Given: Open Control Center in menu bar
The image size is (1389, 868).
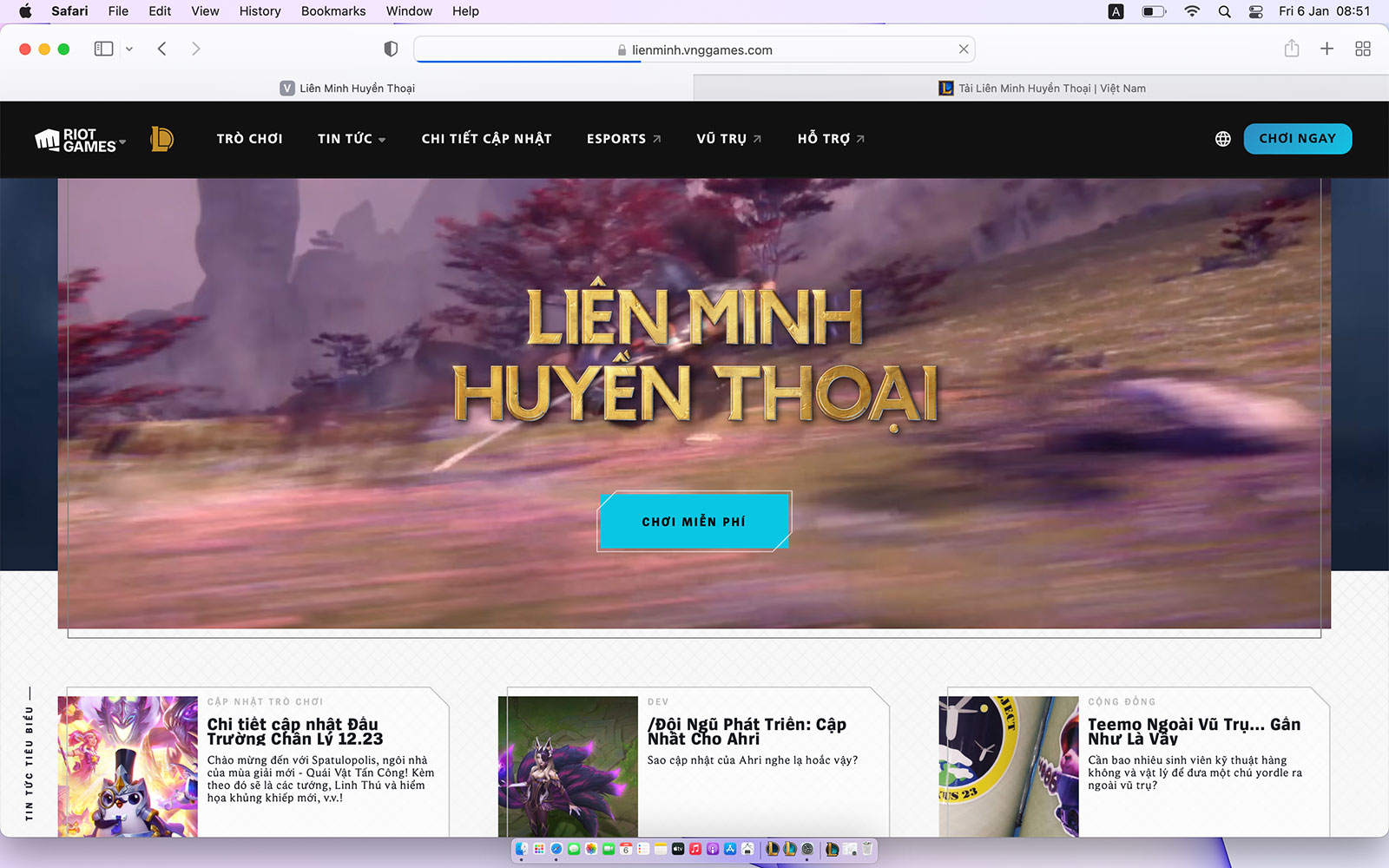Looking at the screenshot, I should 1255,11.
